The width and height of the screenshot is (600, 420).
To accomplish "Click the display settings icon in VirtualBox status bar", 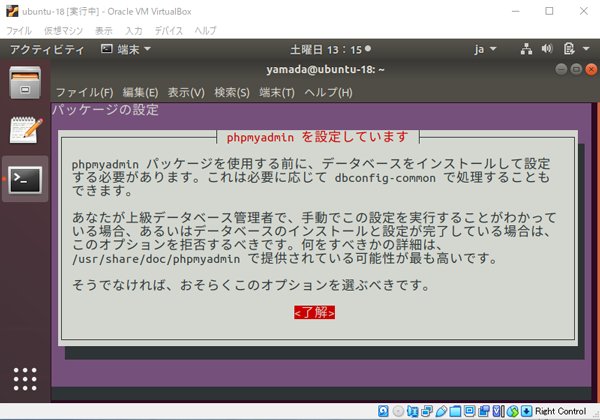I will click(469, 411).
